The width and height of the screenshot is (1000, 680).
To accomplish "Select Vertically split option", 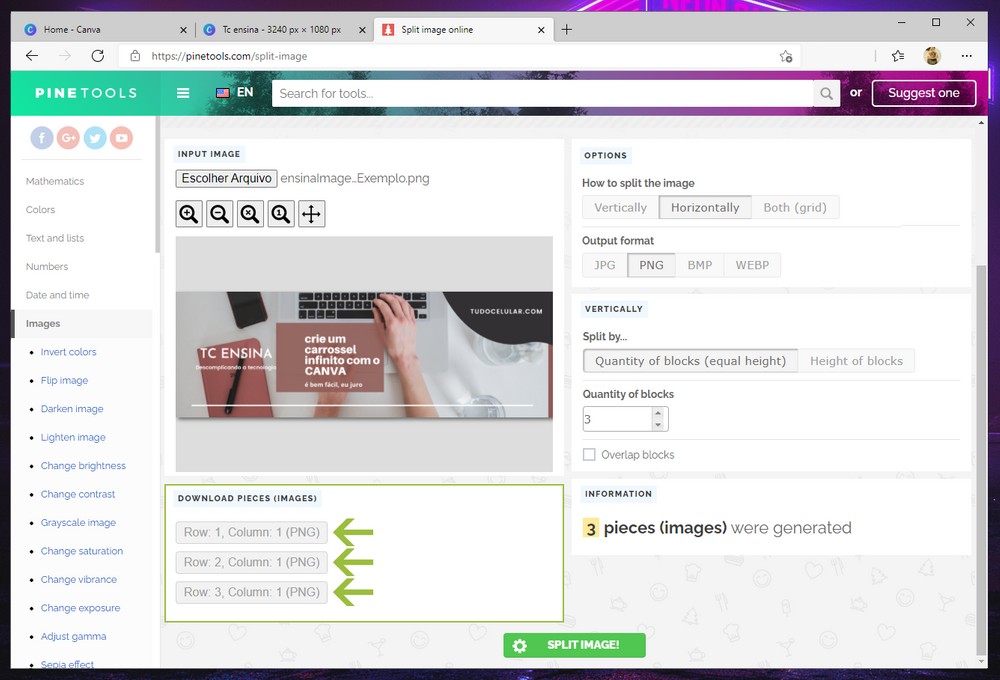I will click(x=620, y=208).
